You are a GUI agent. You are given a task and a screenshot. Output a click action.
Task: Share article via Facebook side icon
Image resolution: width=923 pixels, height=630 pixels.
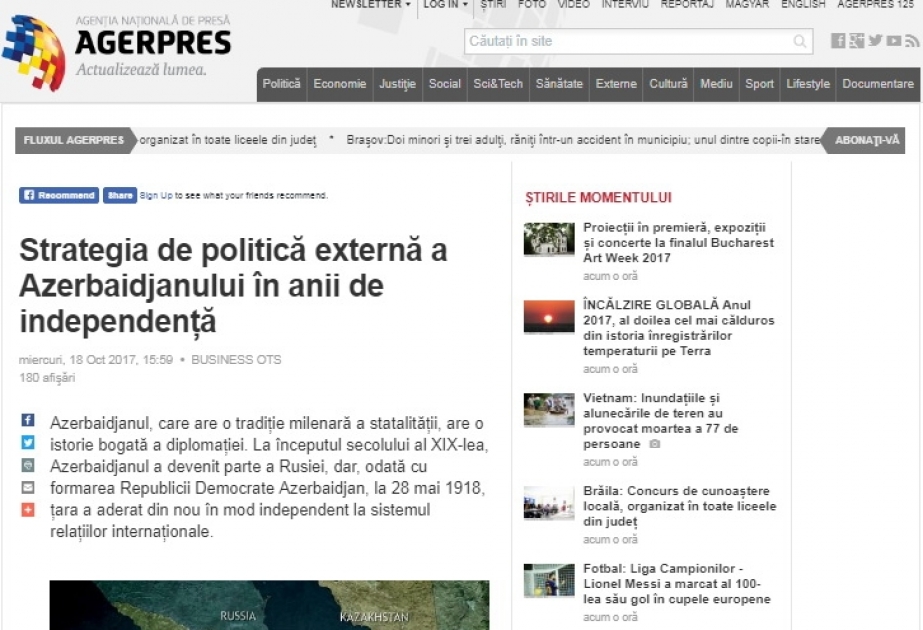pos(28,420)
